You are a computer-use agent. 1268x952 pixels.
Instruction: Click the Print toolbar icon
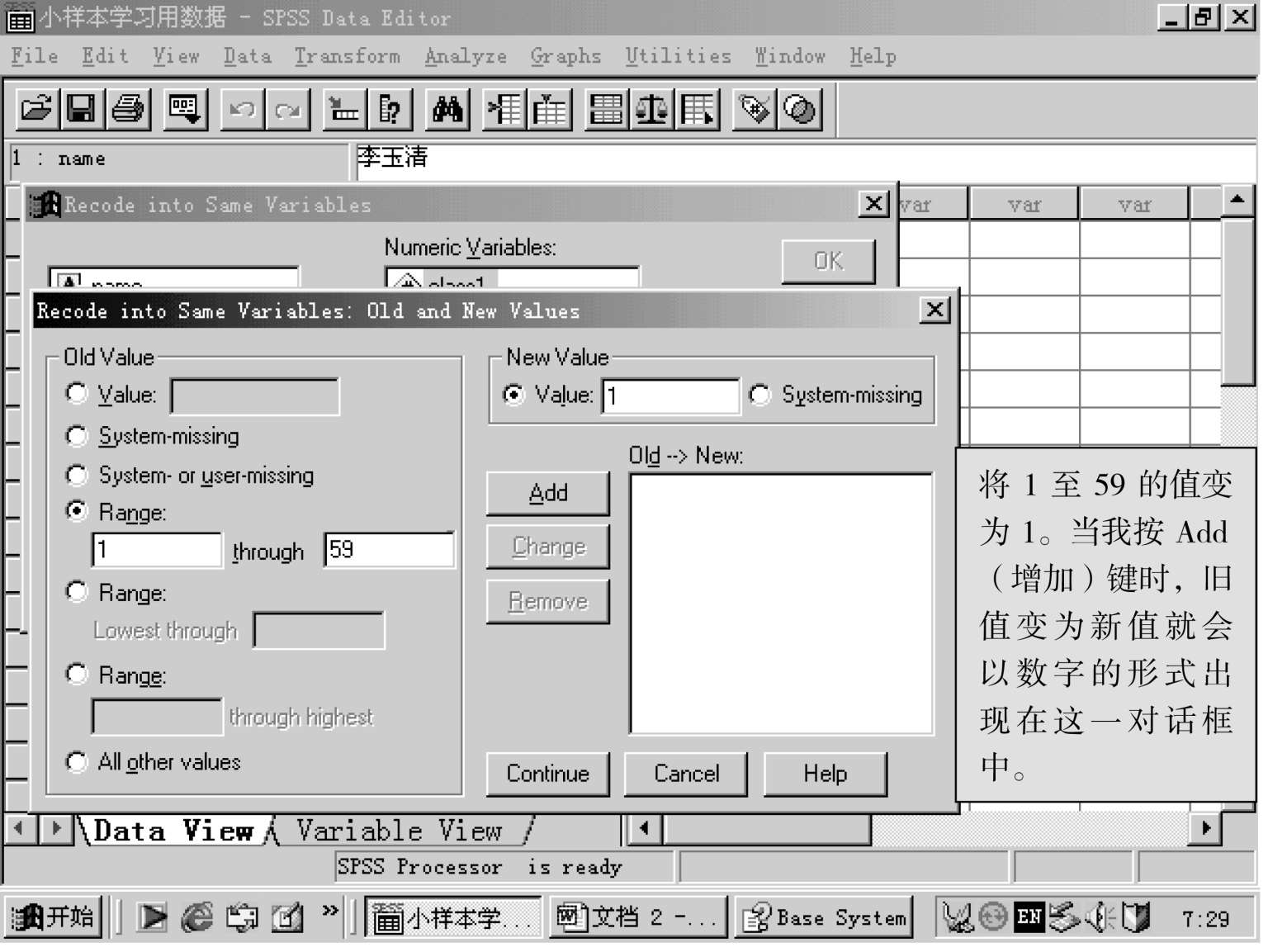coord(127,110)
